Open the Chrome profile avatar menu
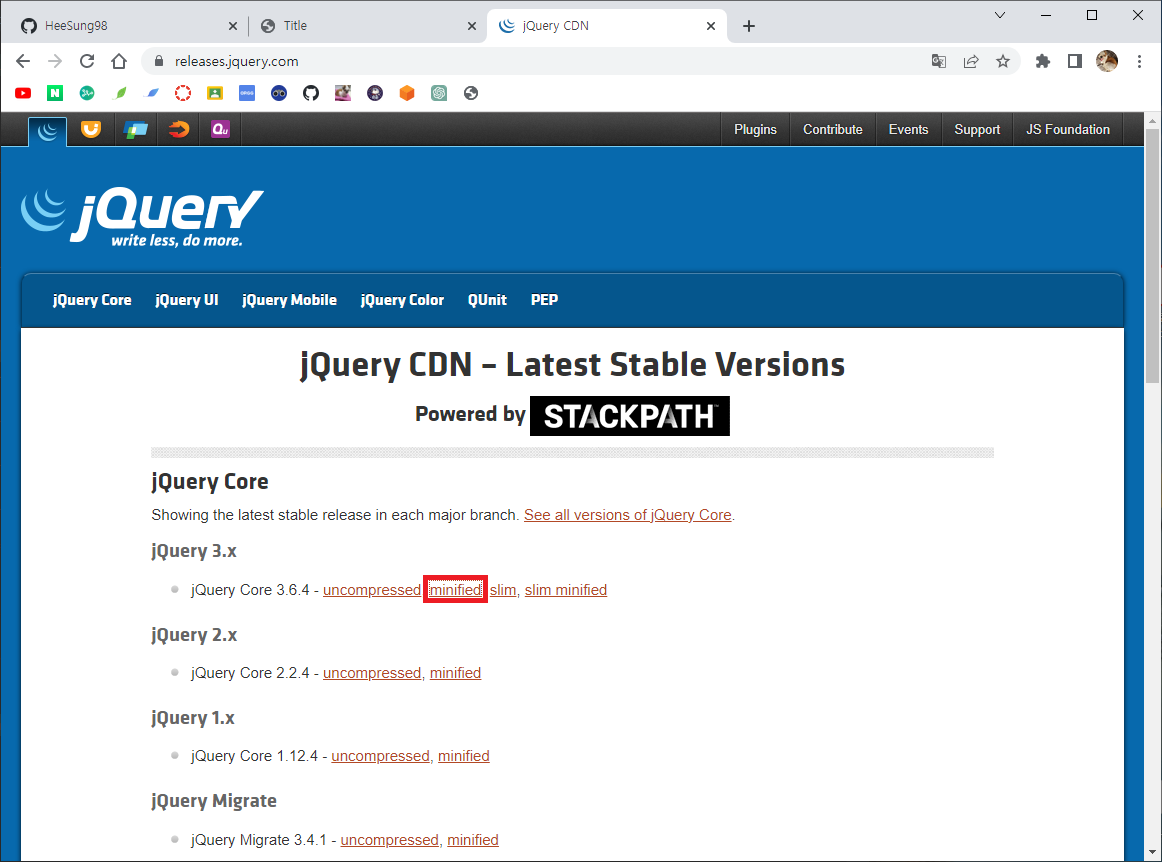 1106,62
